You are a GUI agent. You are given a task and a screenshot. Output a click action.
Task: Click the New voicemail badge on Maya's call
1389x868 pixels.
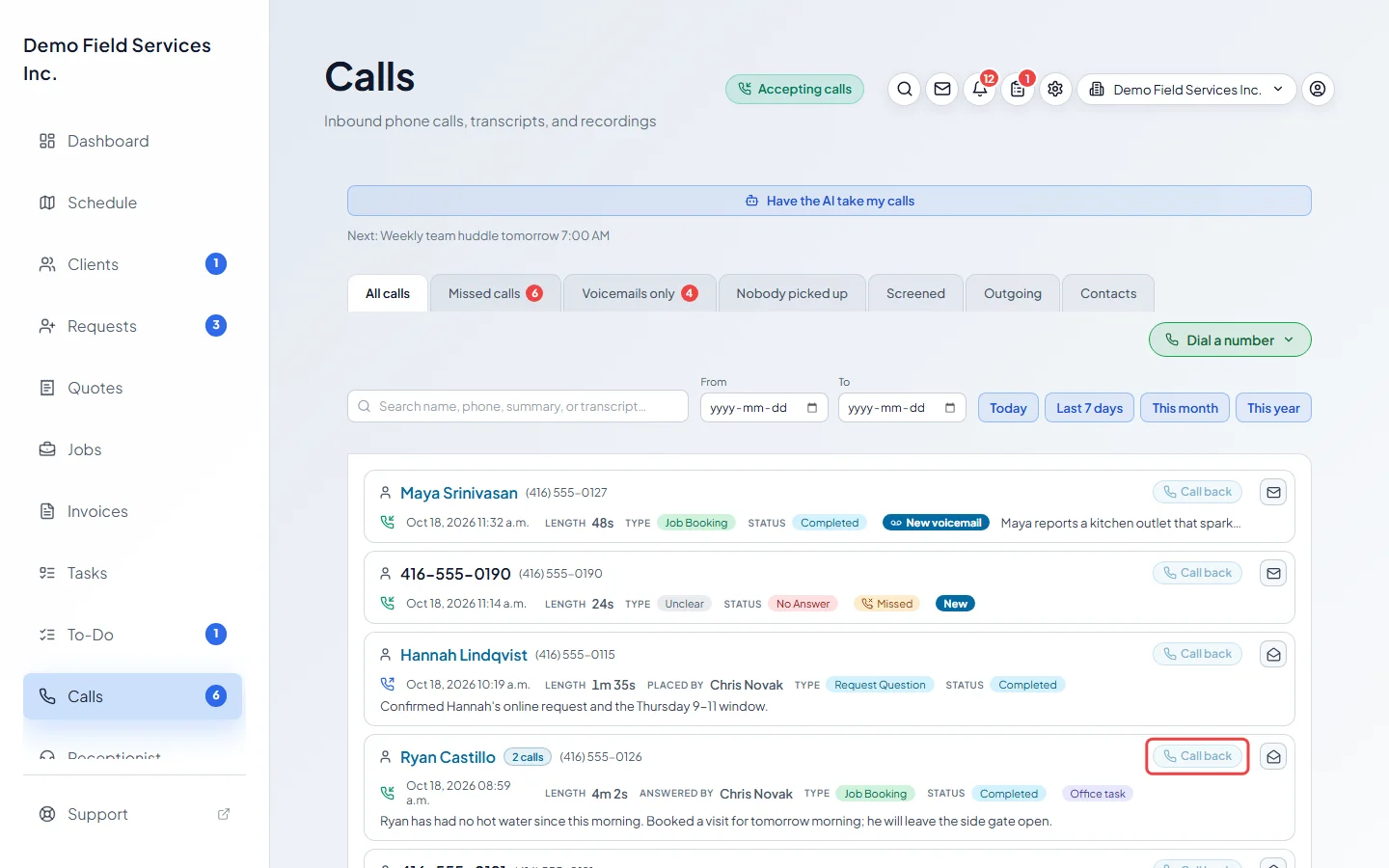[x=936, y=523]
